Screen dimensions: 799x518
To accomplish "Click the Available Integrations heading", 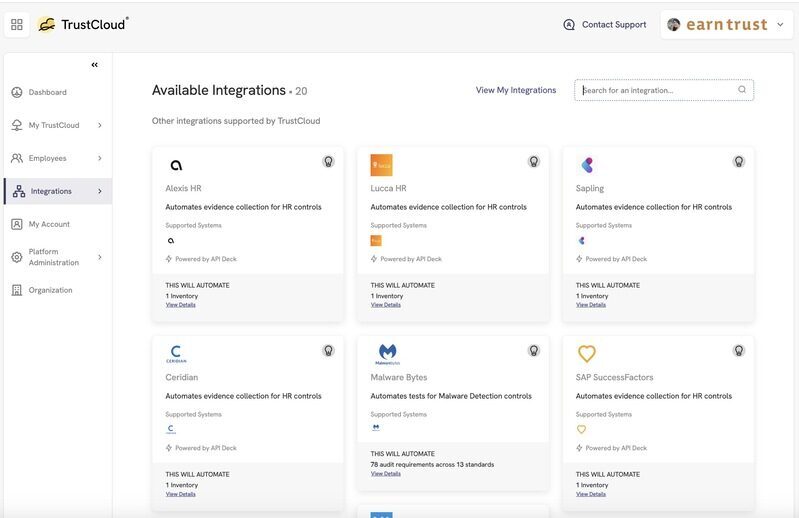I will click(219, 90).
